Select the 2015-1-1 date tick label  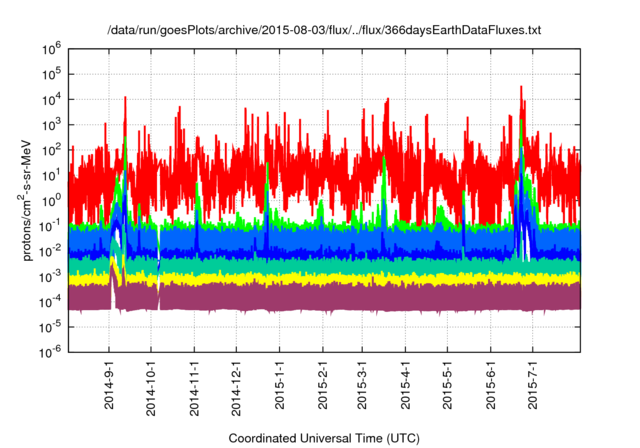point(280,385)
